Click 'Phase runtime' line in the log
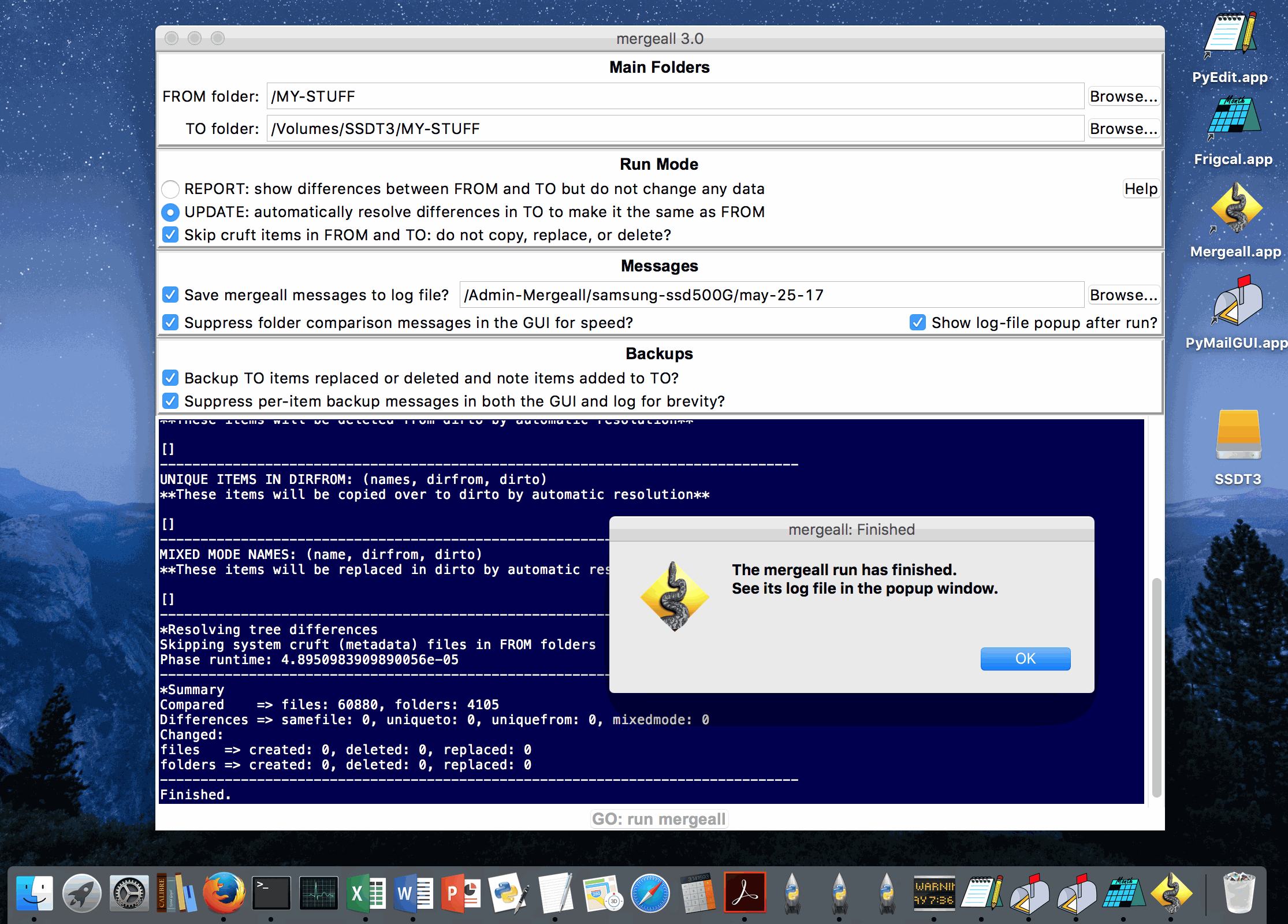Screen dimensions: 1288x924 point(309,660)
